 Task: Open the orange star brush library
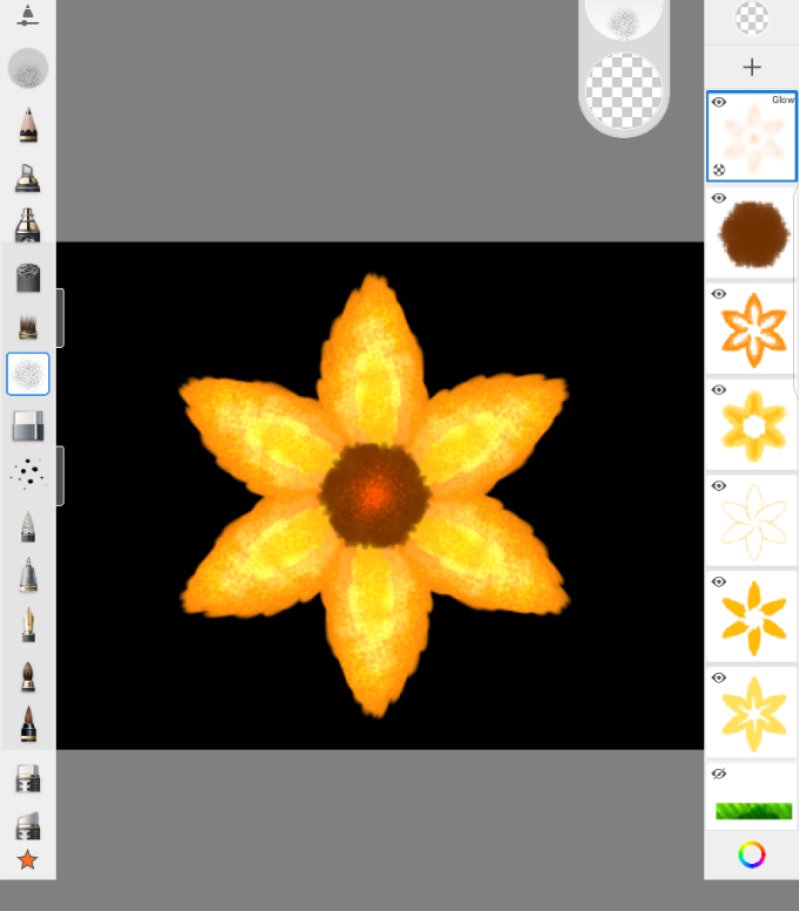27,859
